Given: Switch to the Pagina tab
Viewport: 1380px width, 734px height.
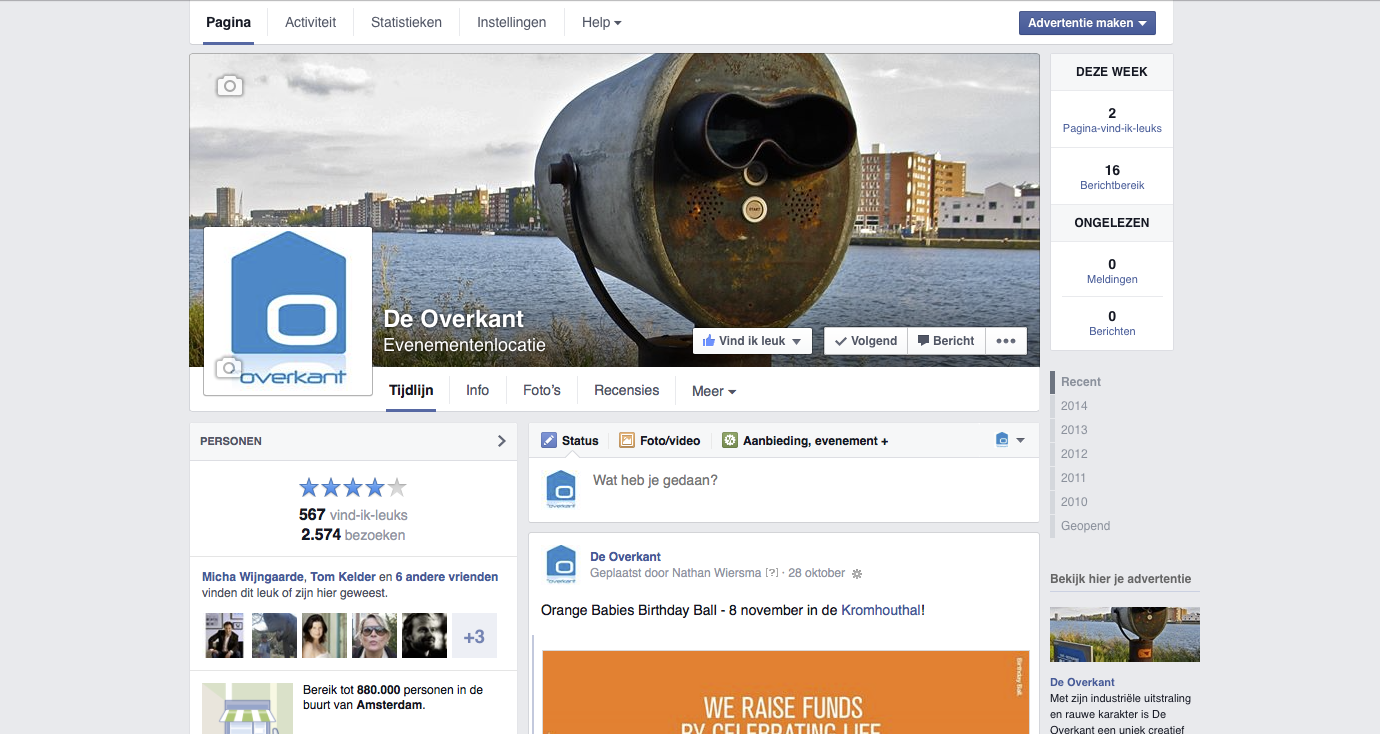Looking at the screenshot, I should [228, 22].
